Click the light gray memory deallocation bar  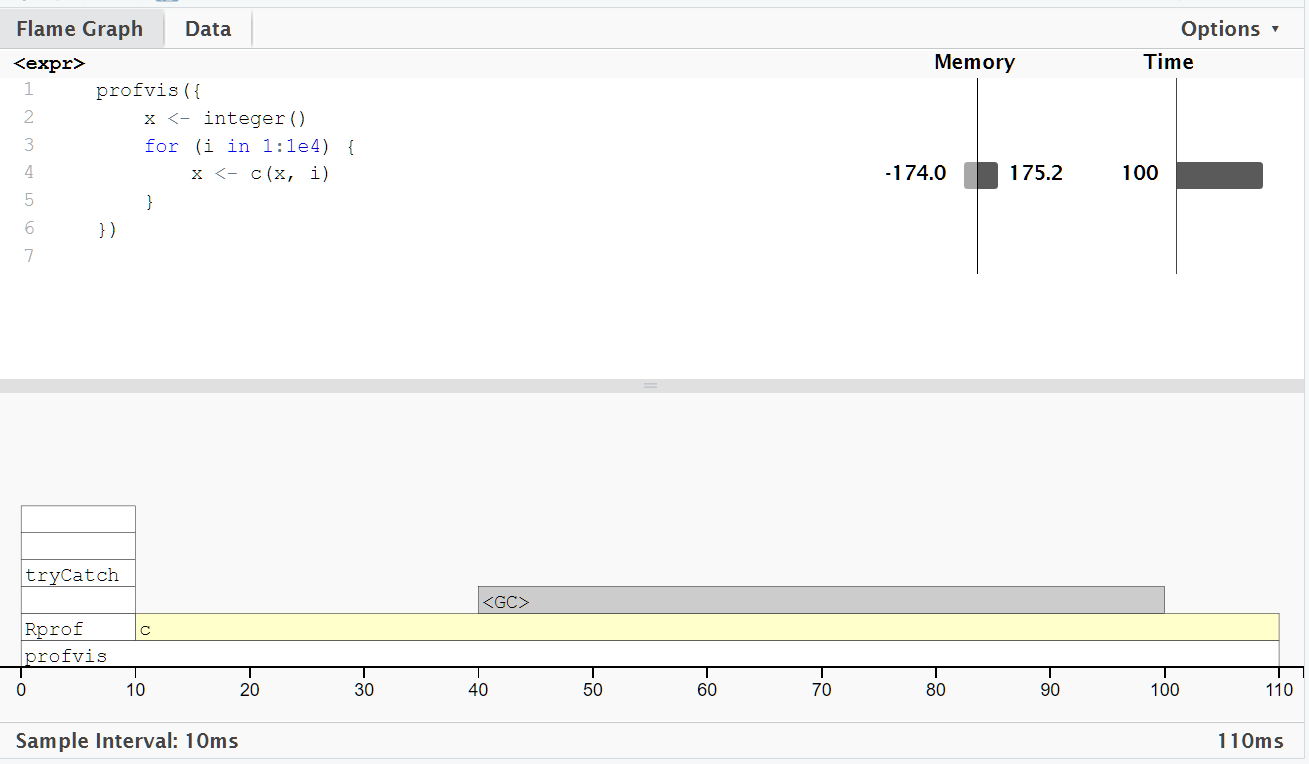[x=970, y=175]
